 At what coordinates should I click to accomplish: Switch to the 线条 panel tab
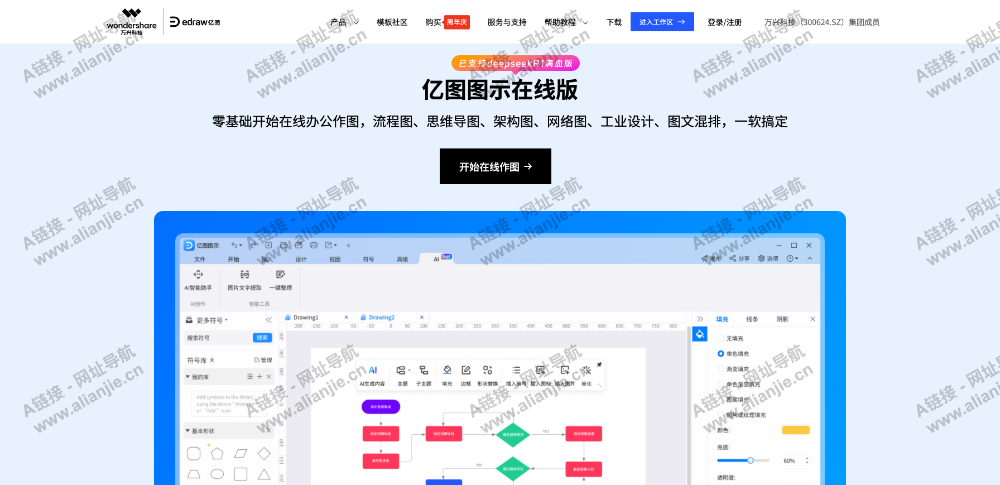point(752,318)
